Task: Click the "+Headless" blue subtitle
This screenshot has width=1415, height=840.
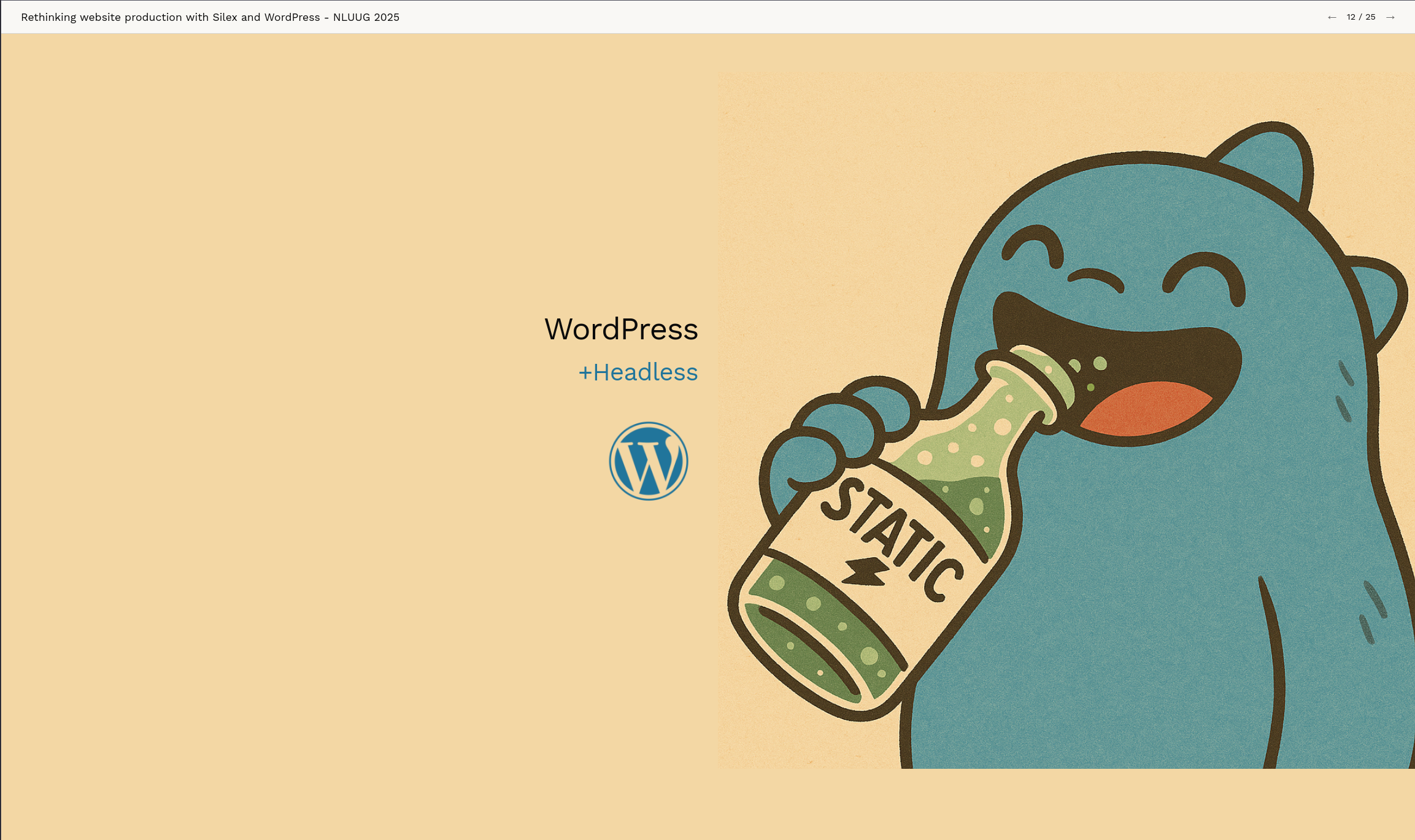Action: (x=638, y=372)
